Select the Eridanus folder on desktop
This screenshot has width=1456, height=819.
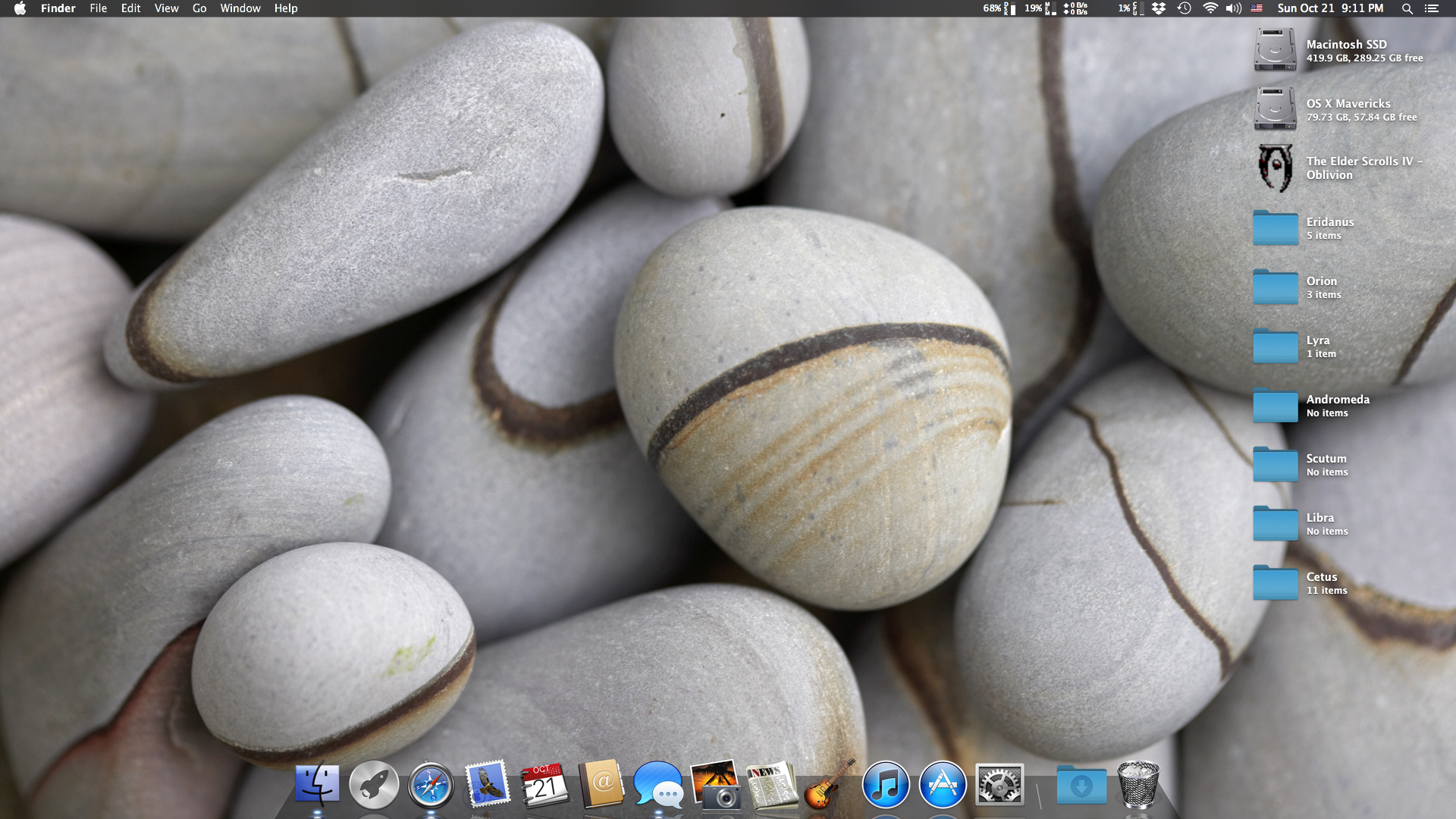click(1275, 227)
